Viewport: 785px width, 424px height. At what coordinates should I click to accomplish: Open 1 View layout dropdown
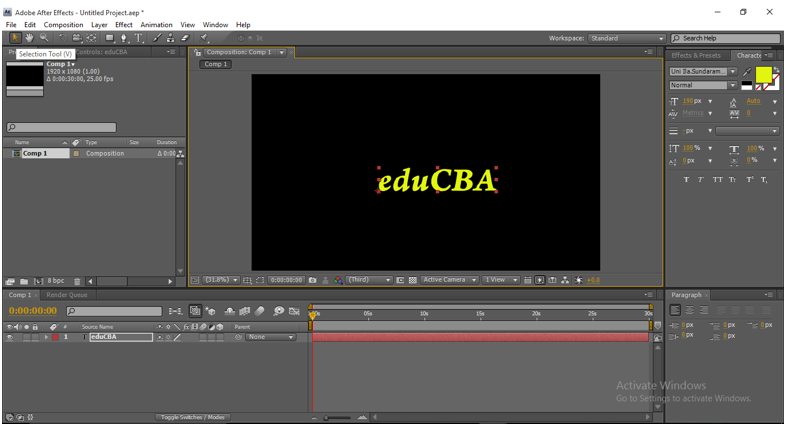[x=501, y=280]
